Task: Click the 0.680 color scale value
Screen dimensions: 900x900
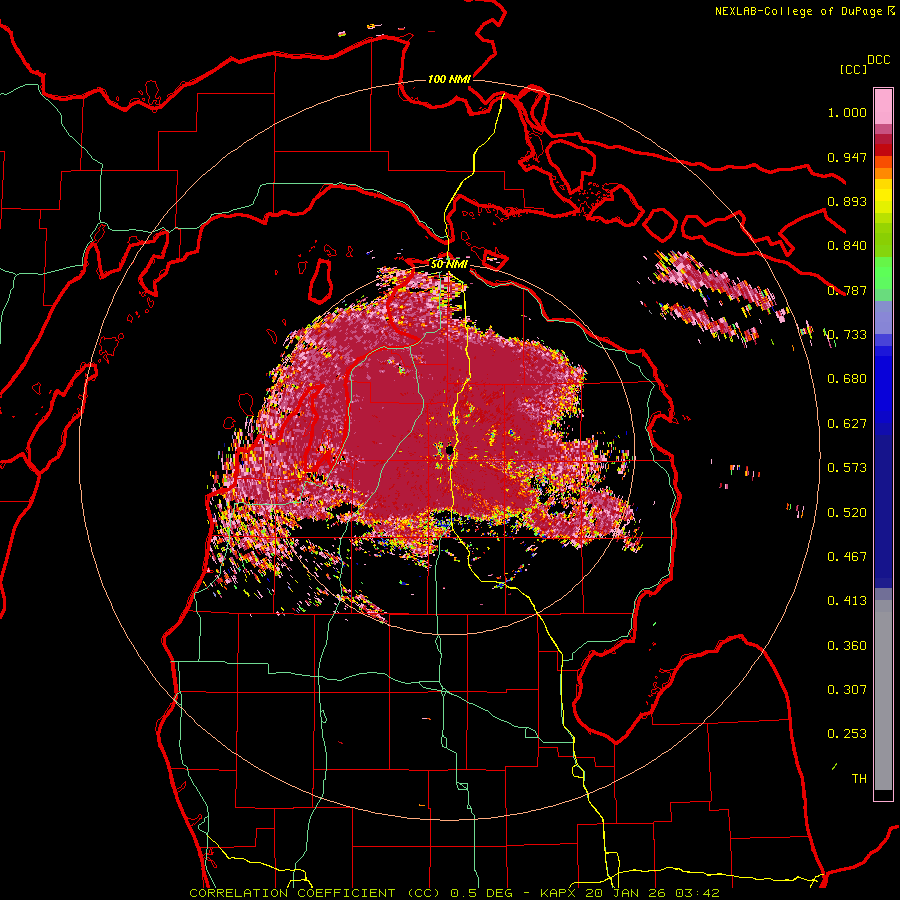Action: tap(847, 379)
